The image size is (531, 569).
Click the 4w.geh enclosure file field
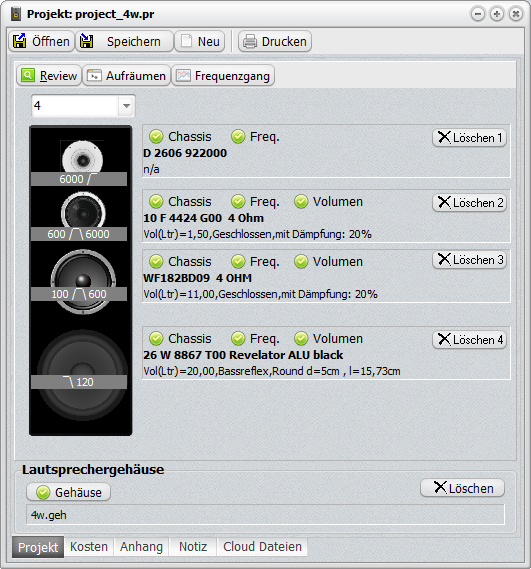click(265, 515)
